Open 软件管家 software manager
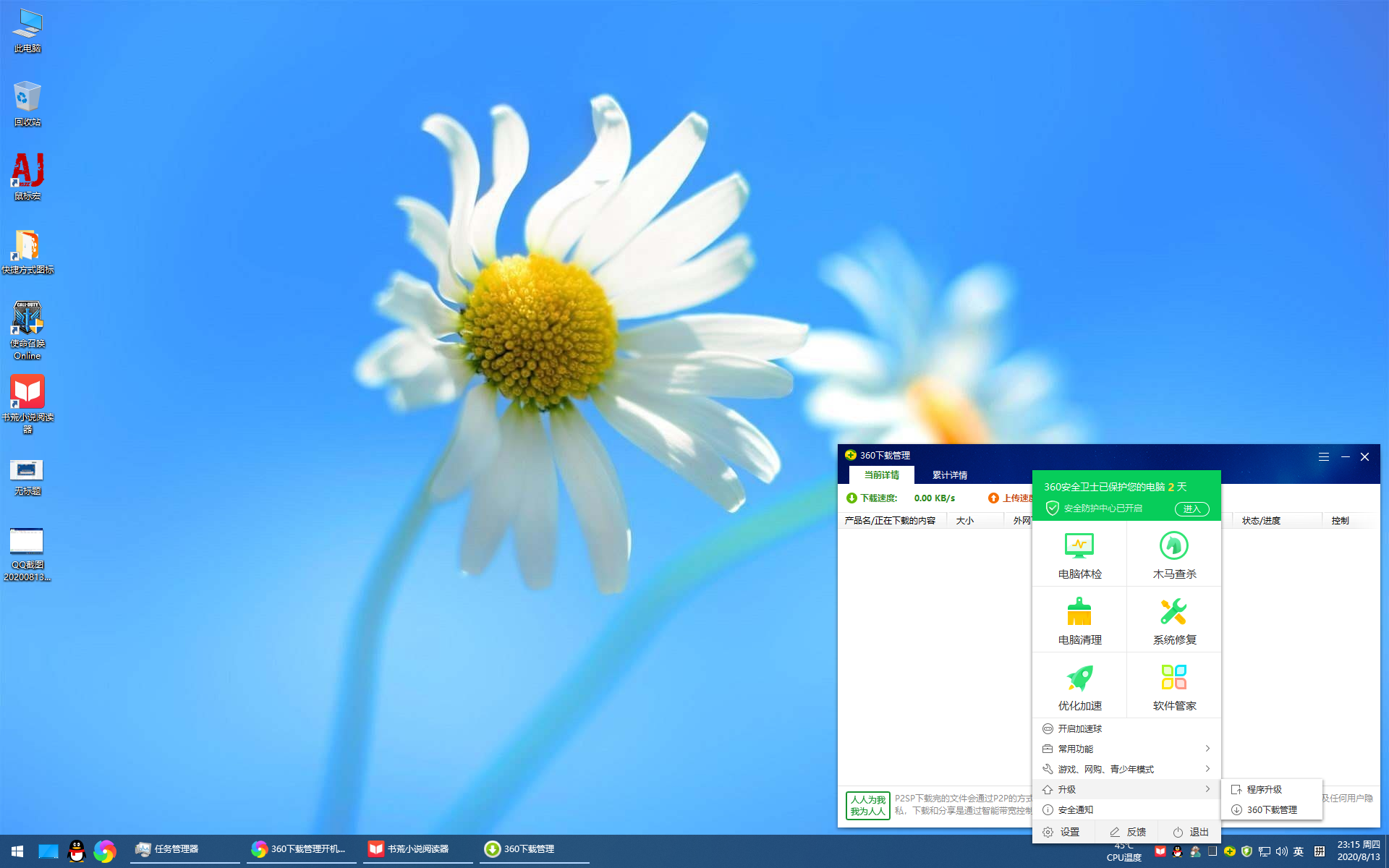The image size is (1389, 868). point(1174,686)
